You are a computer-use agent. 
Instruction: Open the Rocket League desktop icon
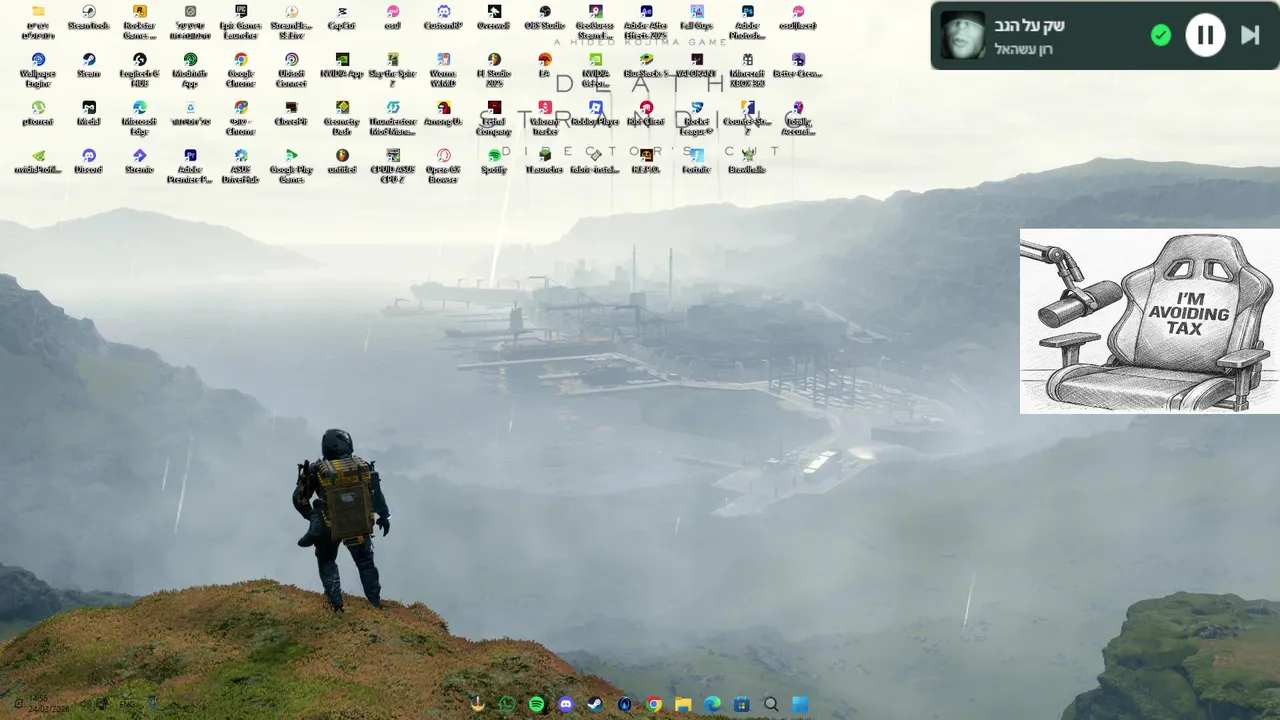tap(697, 115)
